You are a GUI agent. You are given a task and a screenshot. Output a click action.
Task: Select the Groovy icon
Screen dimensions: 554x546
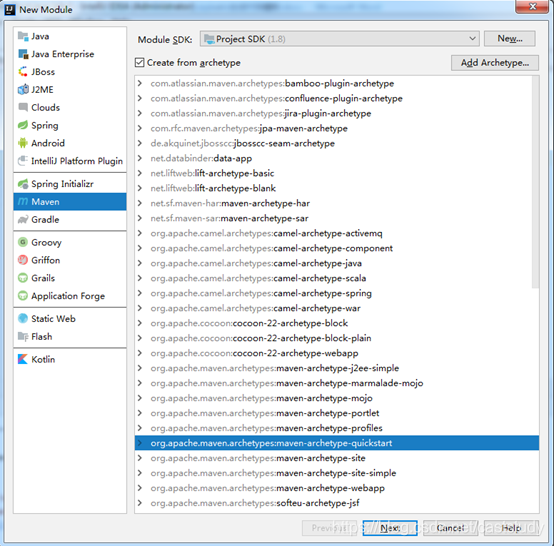23,242
